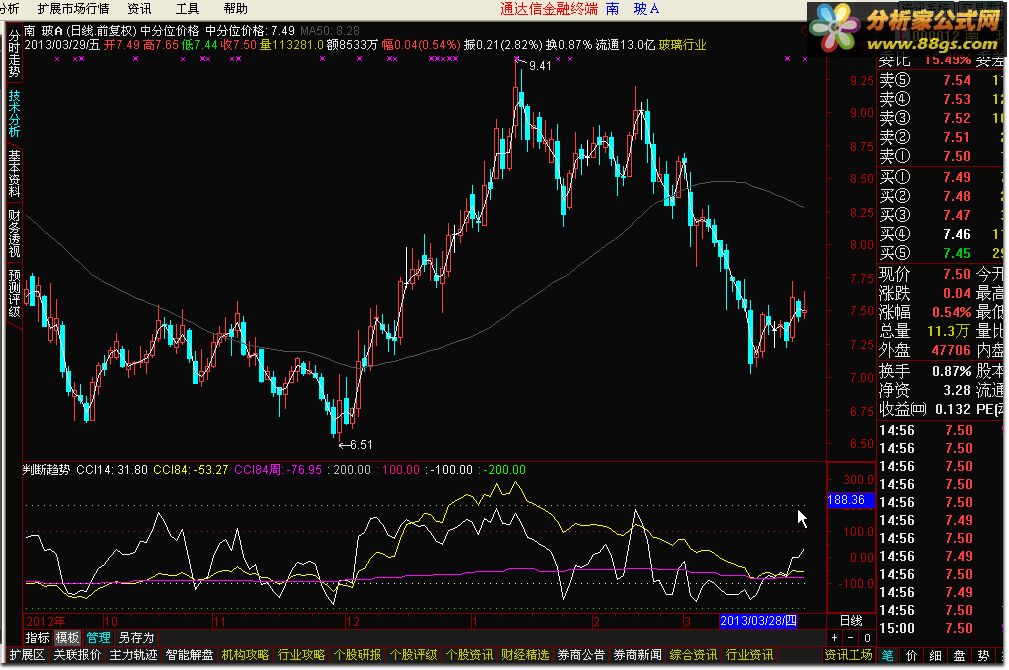Select the 细 detail tab

(935, 656)
